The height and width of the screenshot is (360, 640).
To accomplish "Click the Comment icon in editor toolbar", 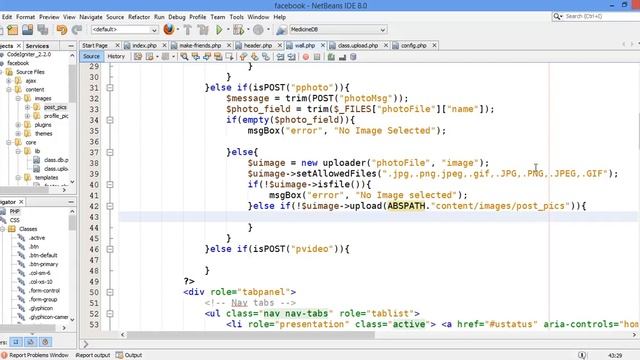I will [331, 57].
